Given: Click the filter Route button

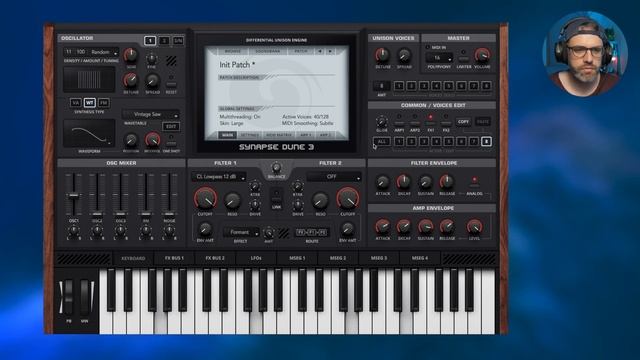Looking at the screenshot, I should click(x=311, y=232).
